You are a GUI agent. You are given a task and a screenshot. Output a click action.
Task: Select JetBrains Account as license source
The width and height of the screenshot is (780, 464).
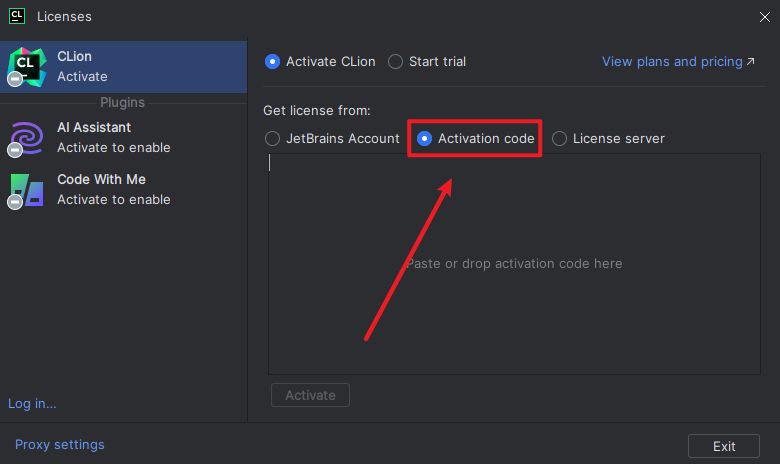click(273, 139)
